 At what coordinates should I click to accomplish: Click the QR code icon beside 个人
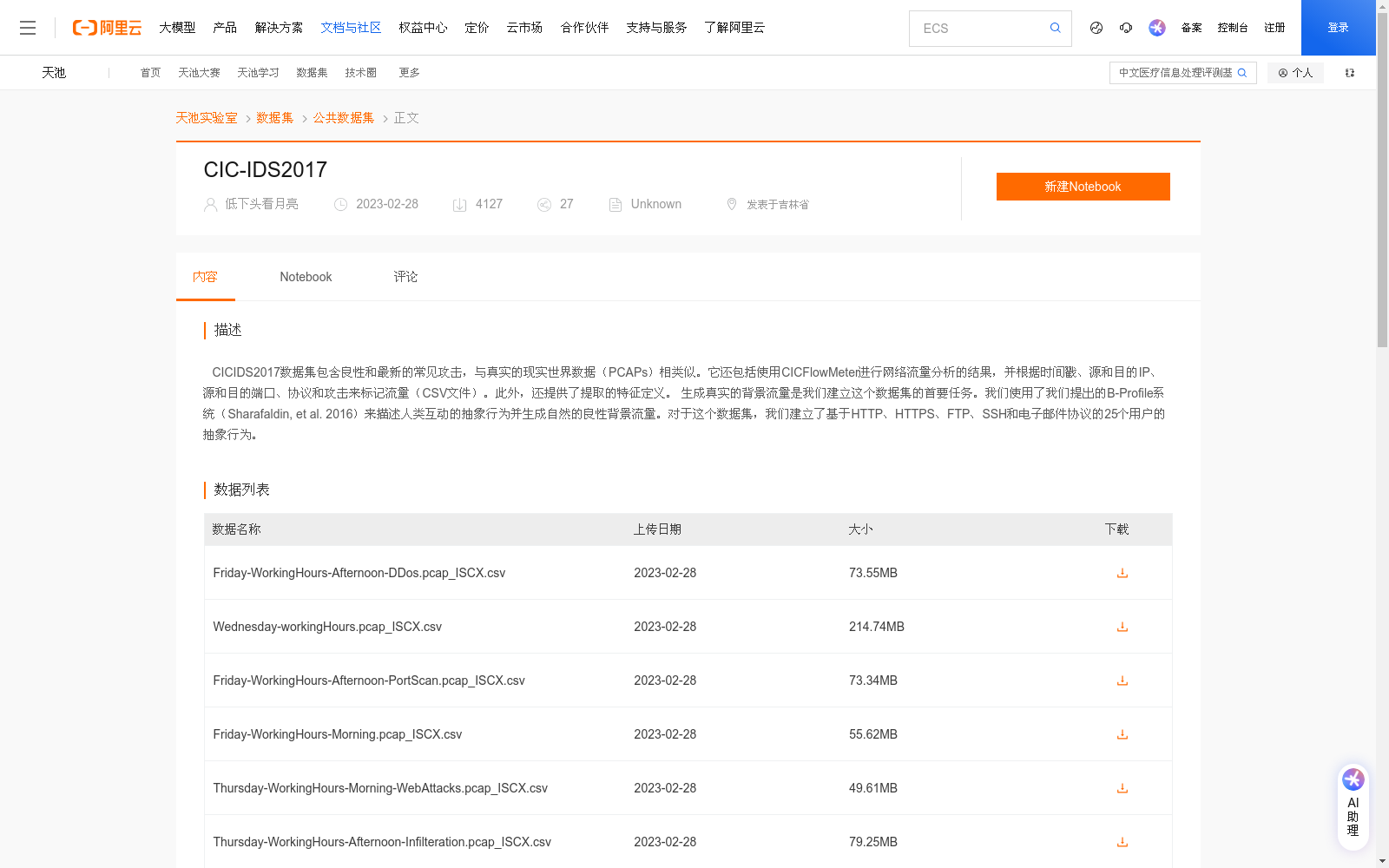(1349, 73)
